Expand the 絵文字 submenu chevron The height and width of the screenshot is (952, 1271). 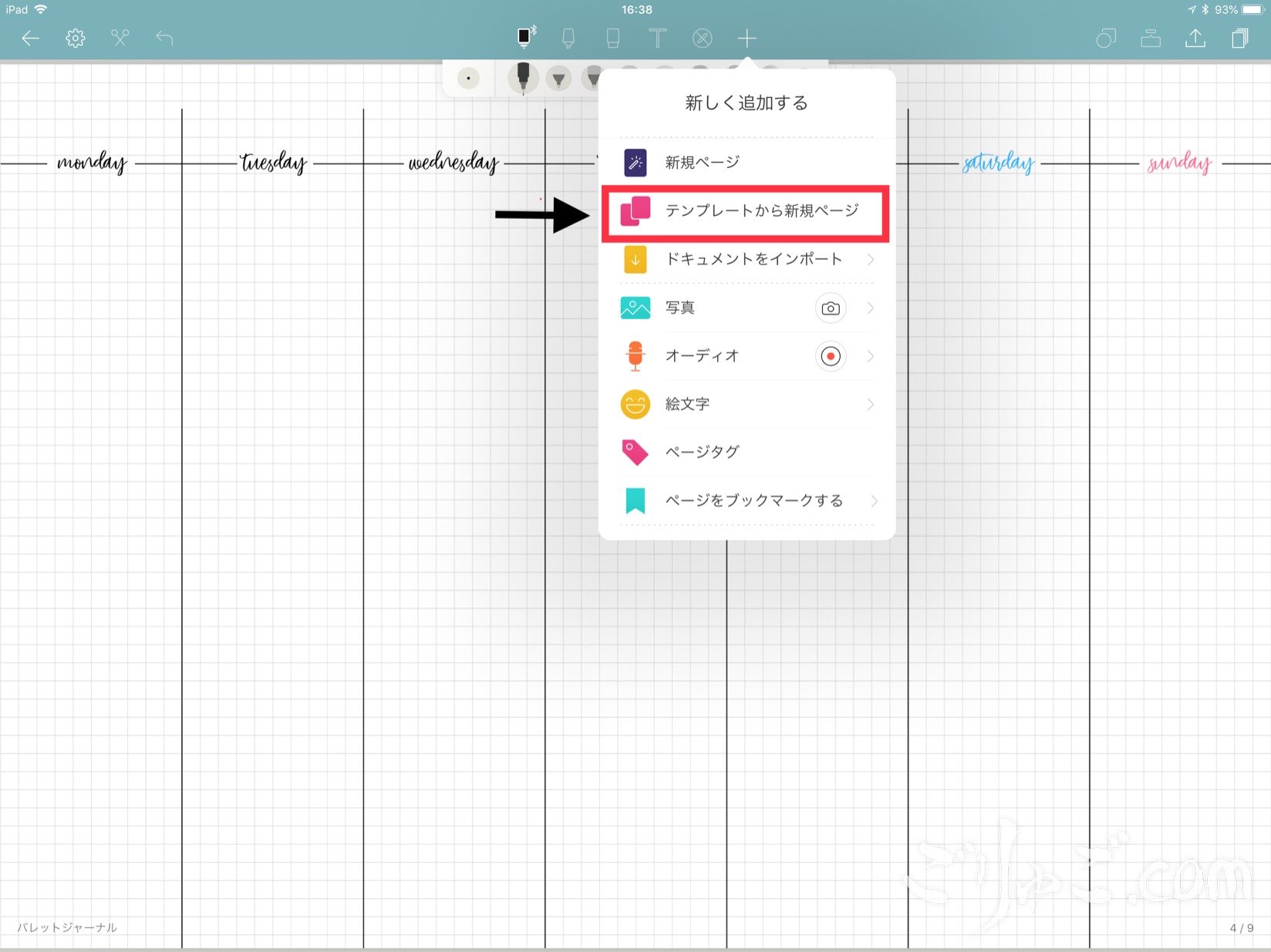(870, 405)
